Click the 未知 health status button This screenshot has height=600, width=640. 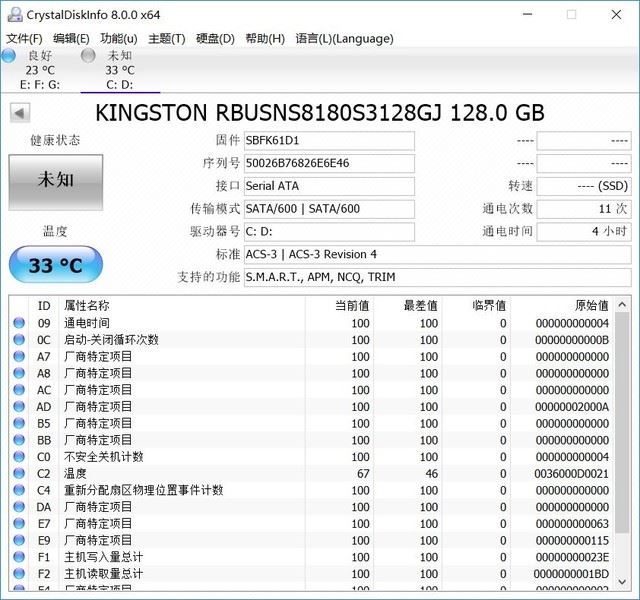click(x=55, y=180)
